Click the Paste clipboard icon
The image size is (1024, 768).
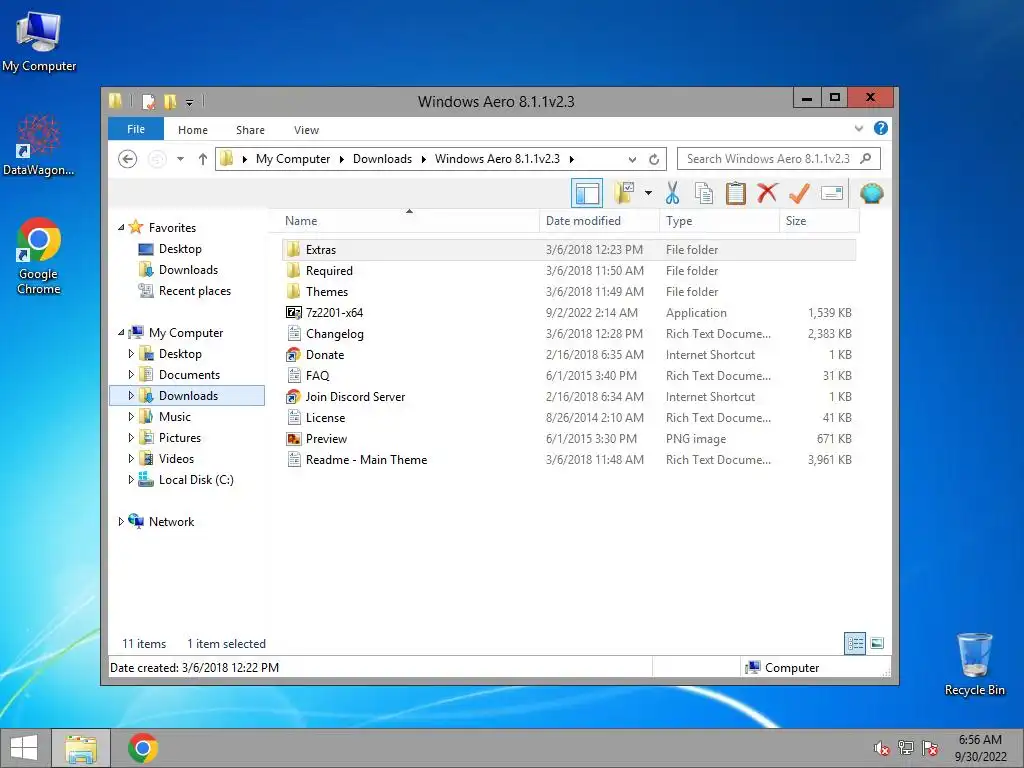(735, 193)
